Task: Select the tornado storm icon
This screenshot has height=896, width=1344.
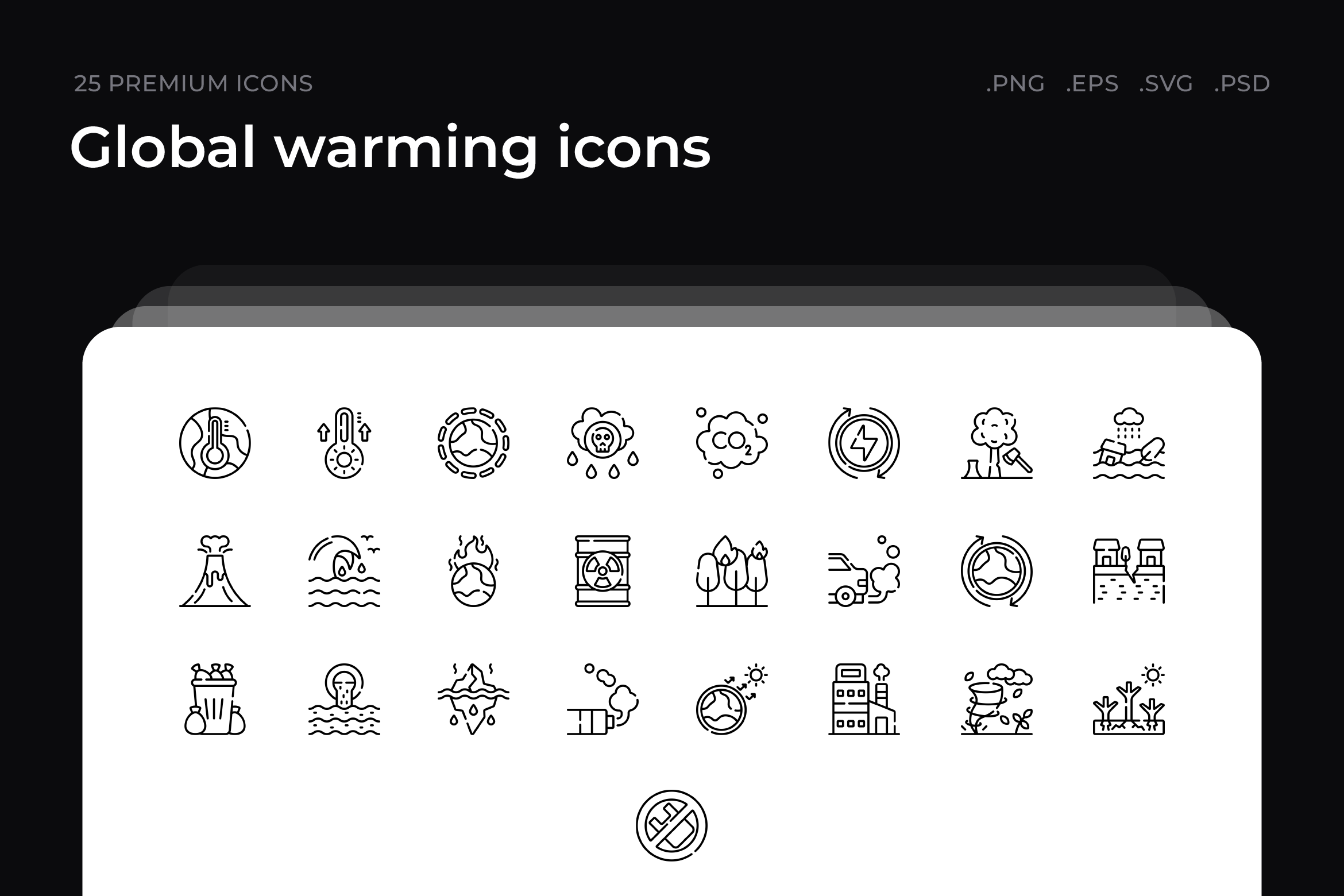Action: coord(997,700)
